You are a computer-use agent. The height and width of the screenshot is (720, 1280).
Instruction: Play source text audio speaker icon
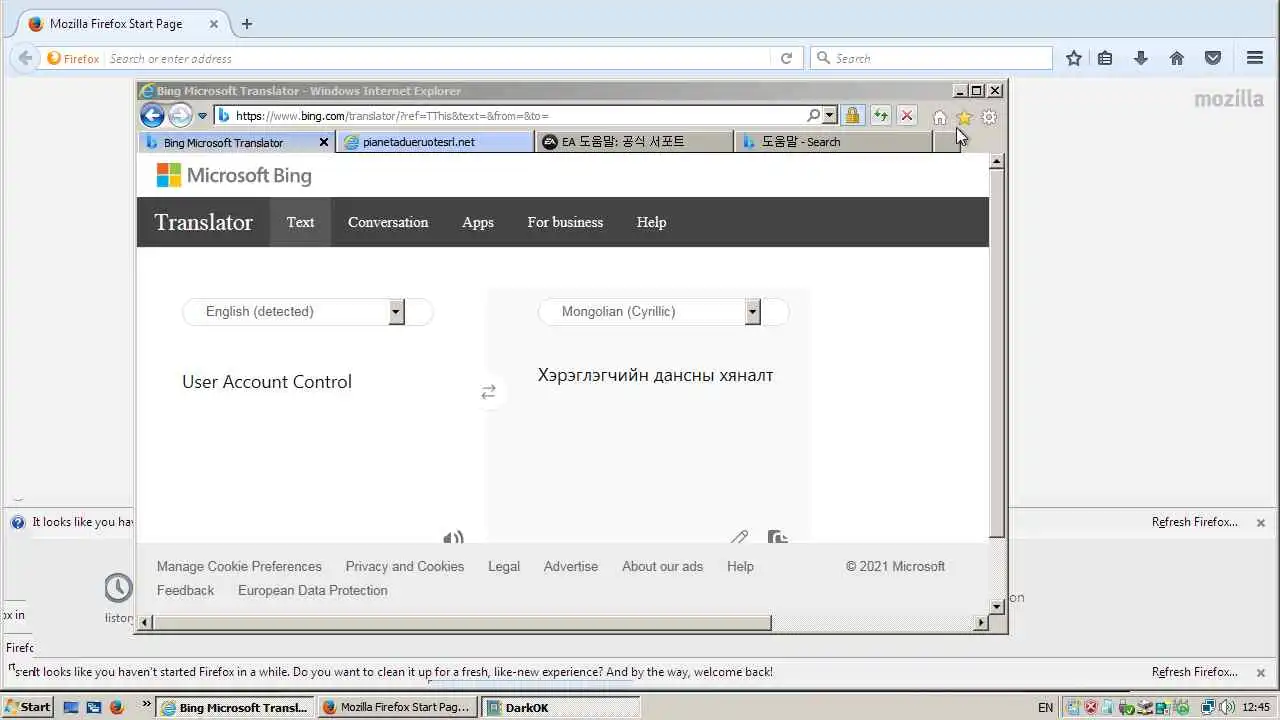click(x=453, y=538)
